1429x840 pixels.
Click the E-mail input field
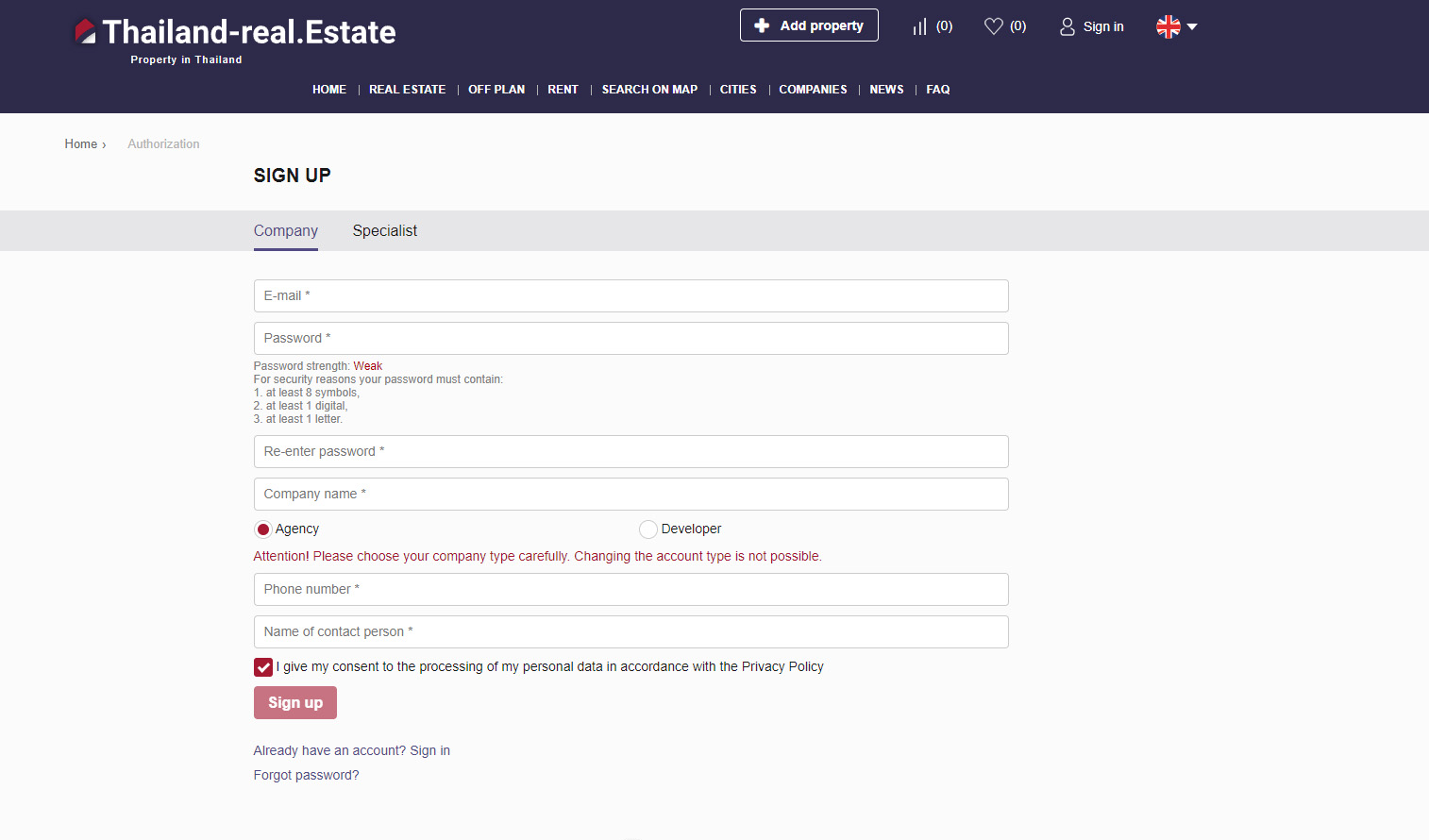point(630,295)
